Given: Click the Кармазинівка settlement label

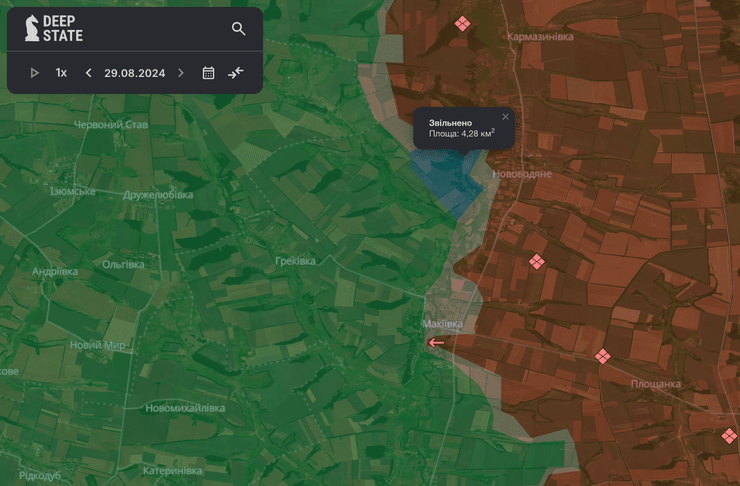Looking at the screenshot, I should [540, 37].
